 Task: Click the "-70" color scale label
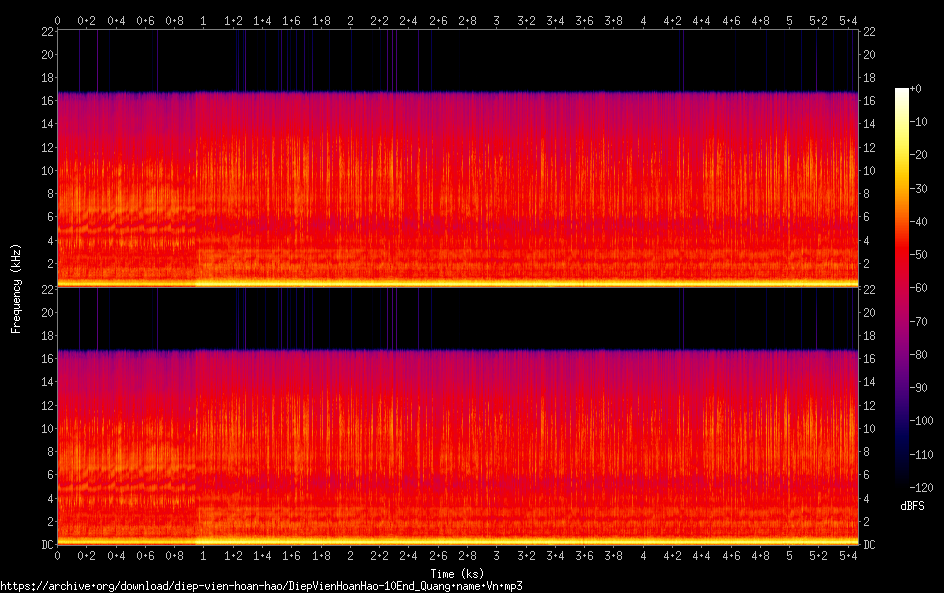(x=918, y=321)
